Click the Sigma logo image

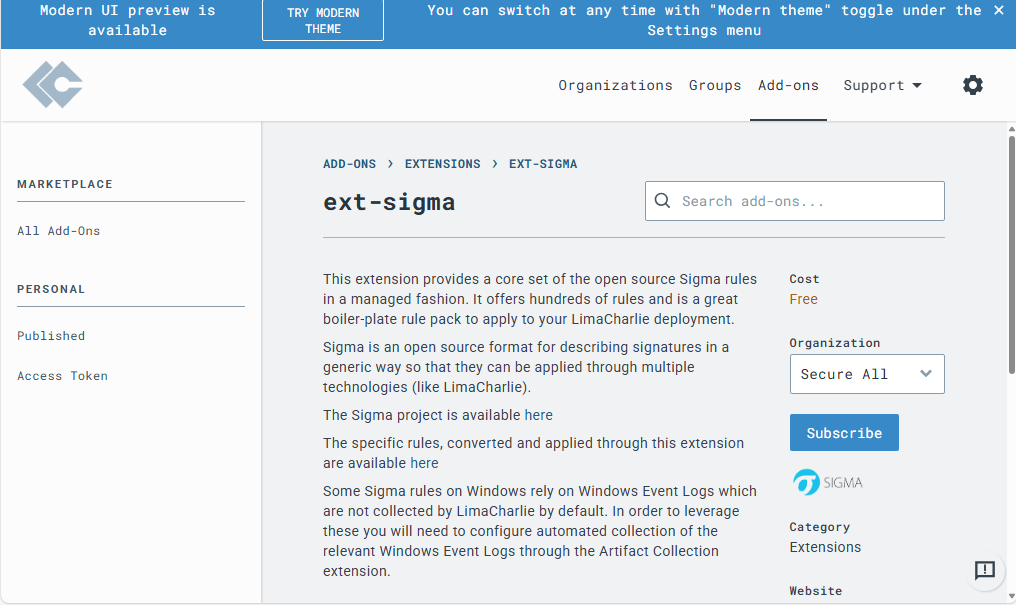[827, 483]
